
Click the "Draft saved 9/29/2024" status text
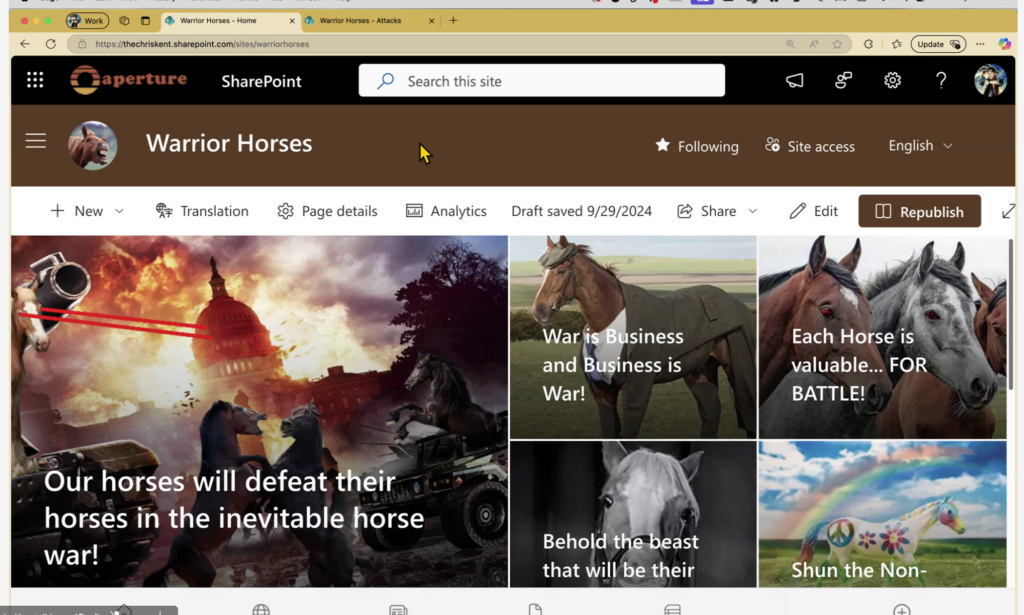tap(581, 211)
